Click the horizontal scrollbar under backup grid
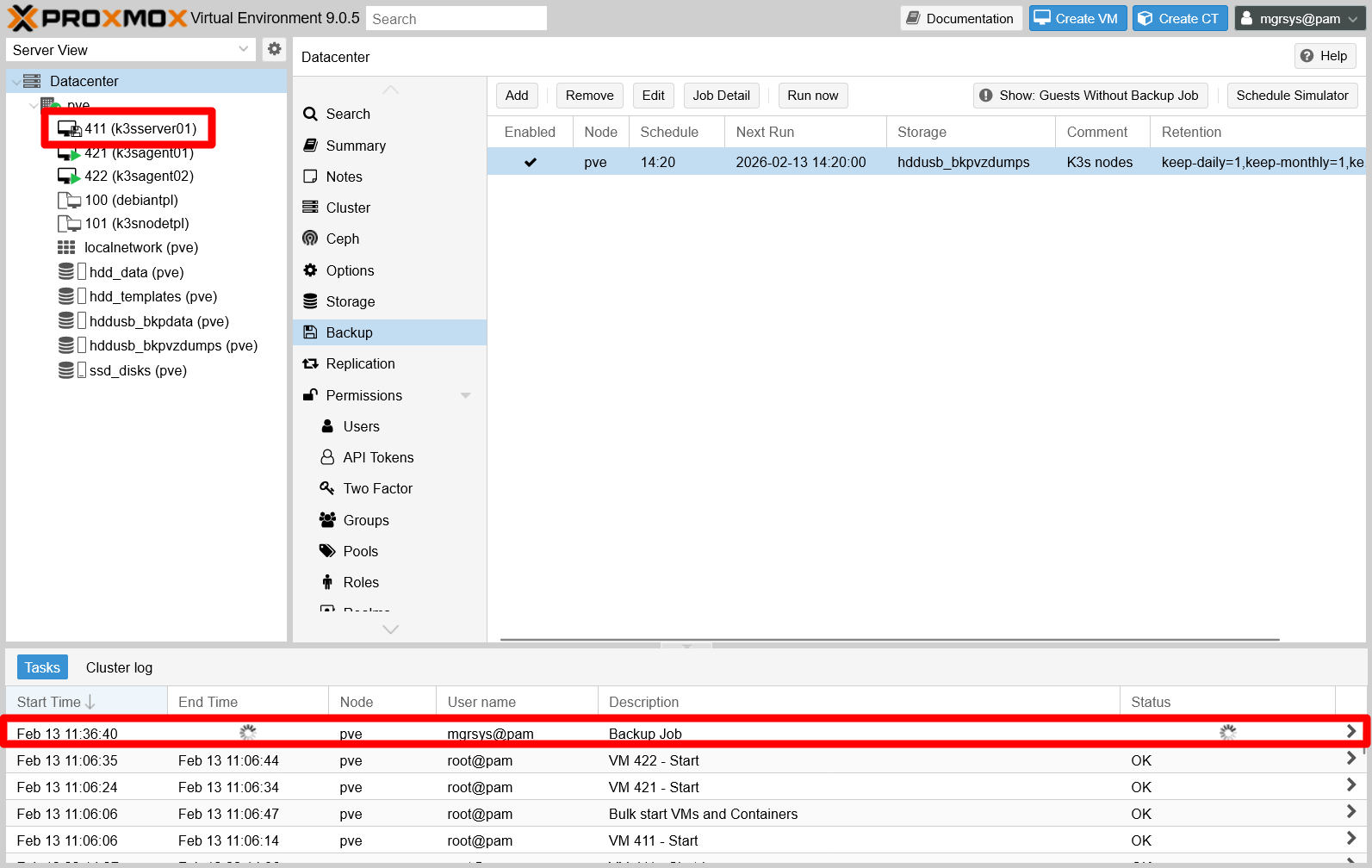Screen dimensions: 1372x868 coord(890,640)
